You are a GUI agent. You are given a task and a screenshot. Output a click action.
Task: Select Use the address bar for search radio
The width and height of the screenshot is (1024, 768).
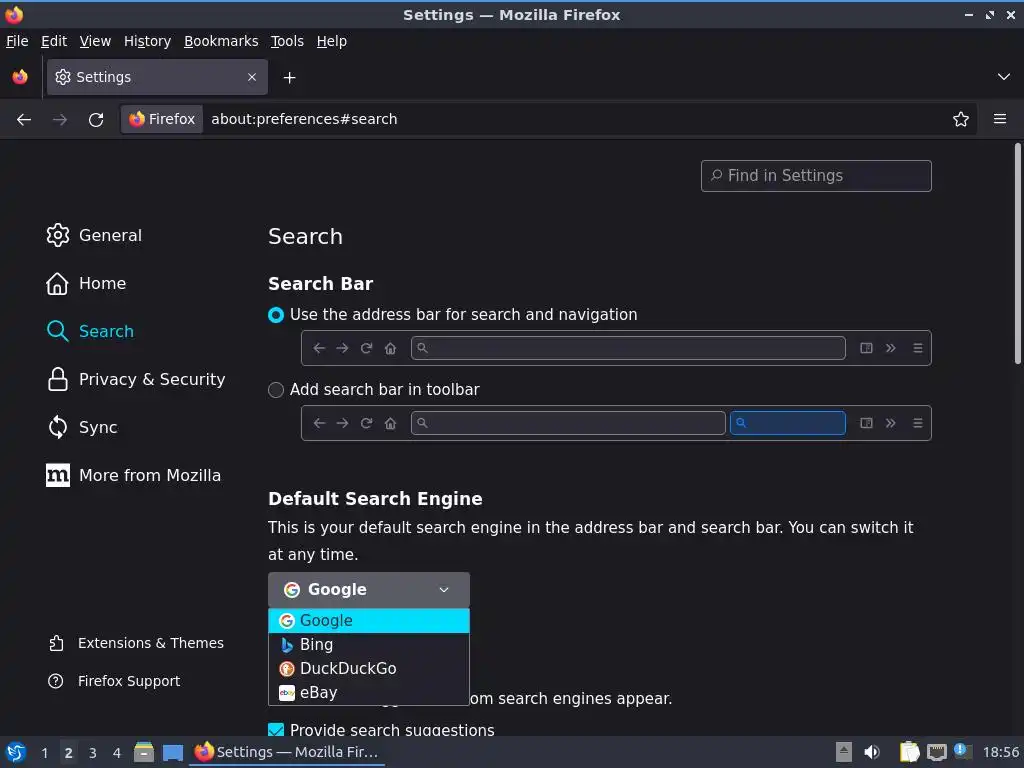coord(276,315)
